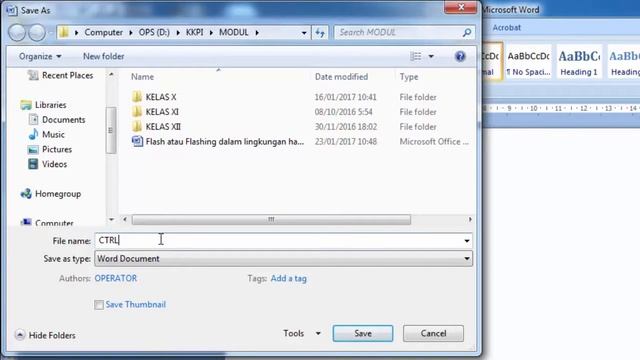Click MODUL in the breadcrumb path
The image size is (640, 360).
click(x=233, y=32)
